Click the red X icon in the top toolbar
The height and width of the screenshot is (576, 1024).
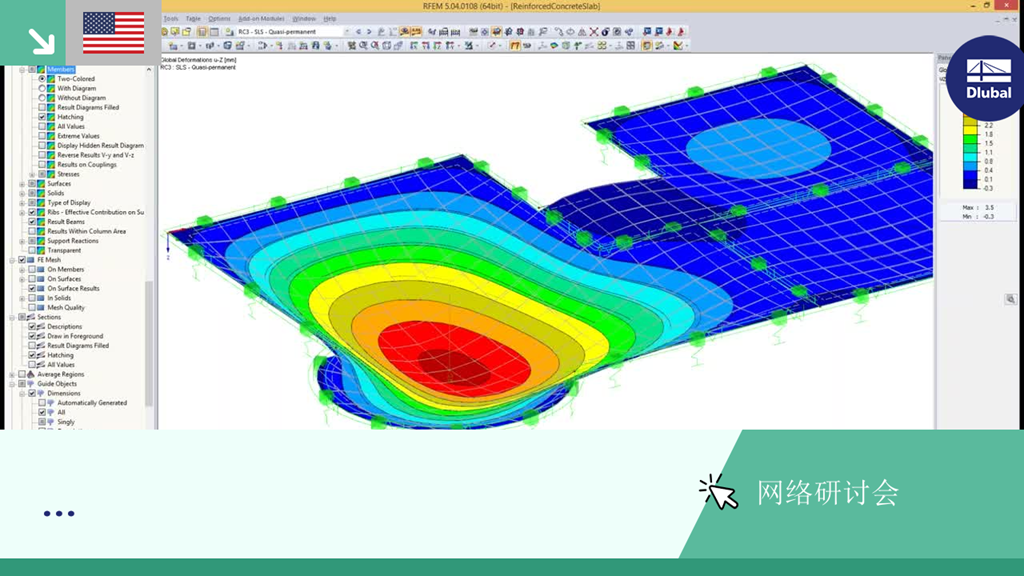(x=594, y=31)
